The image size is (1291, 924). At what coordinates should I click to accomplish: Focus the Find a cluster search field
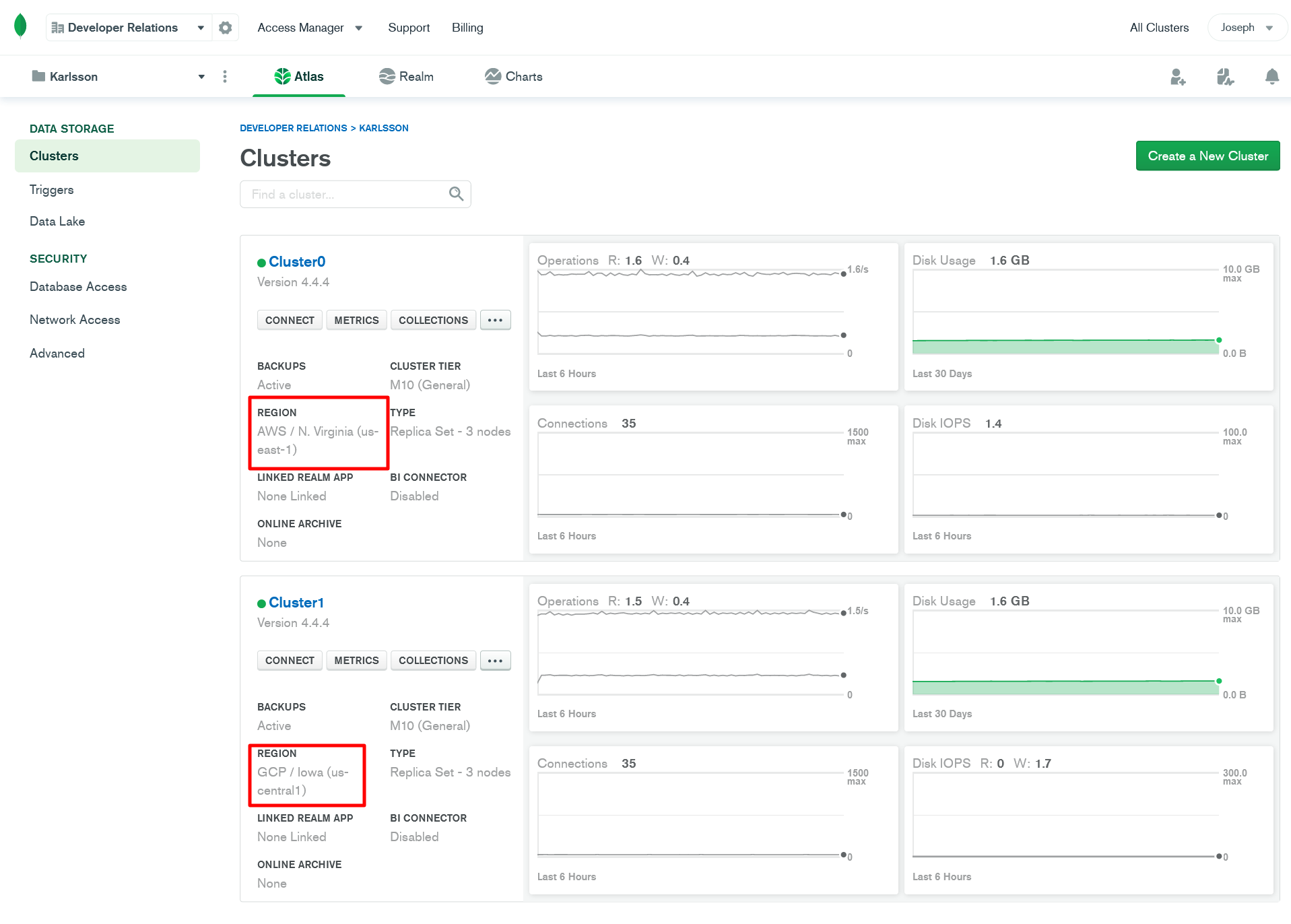click(355, 194)
